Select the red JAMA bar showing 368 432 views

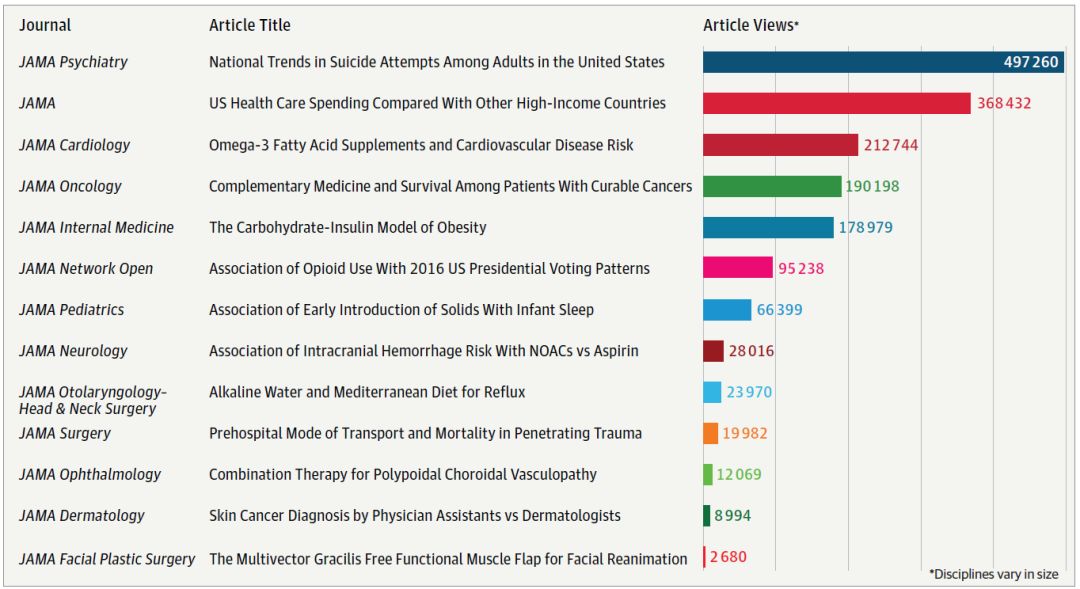(836, 103)
